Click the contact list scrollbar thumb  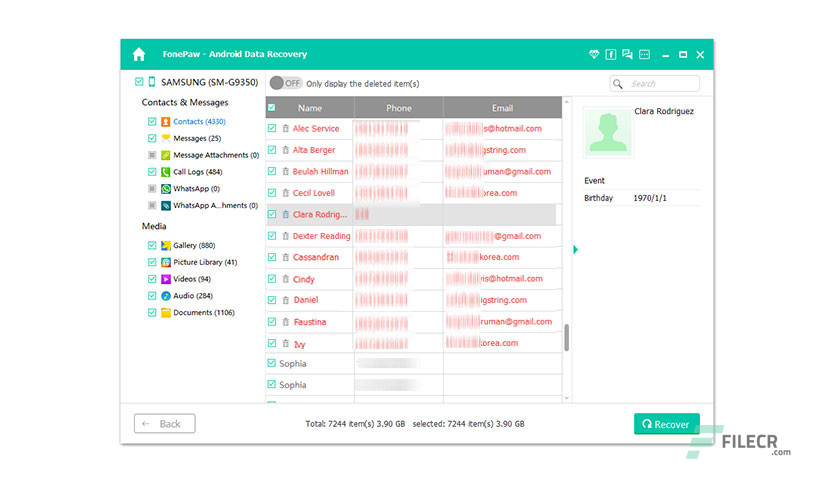click(x=566, y=337)
